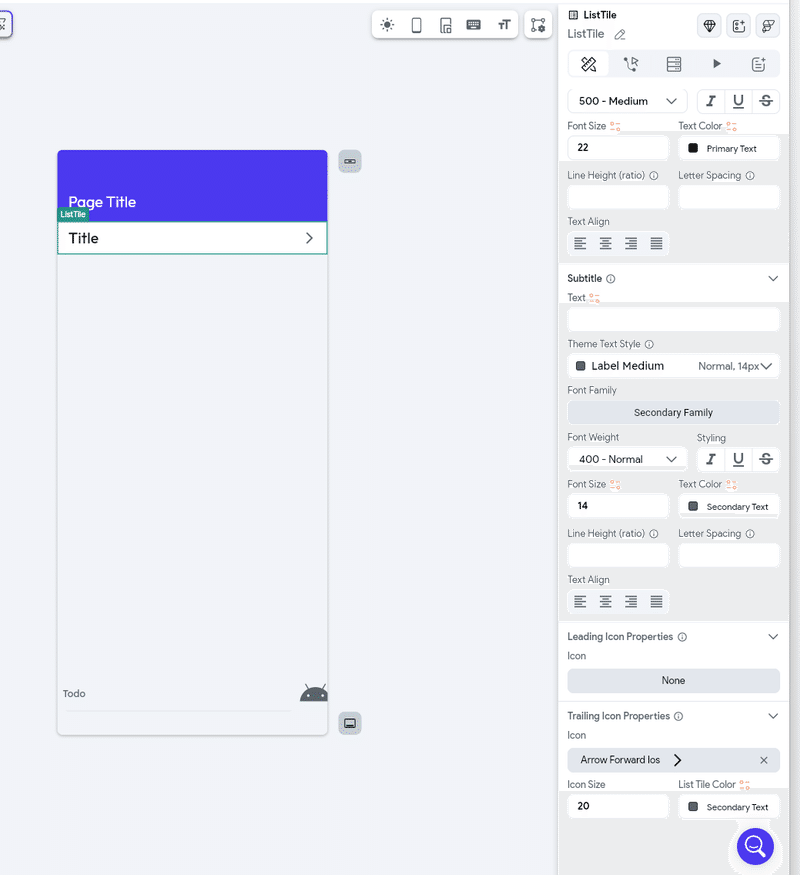
Task: Set Subtitle text from variable icon
Action: coord(594,299)
